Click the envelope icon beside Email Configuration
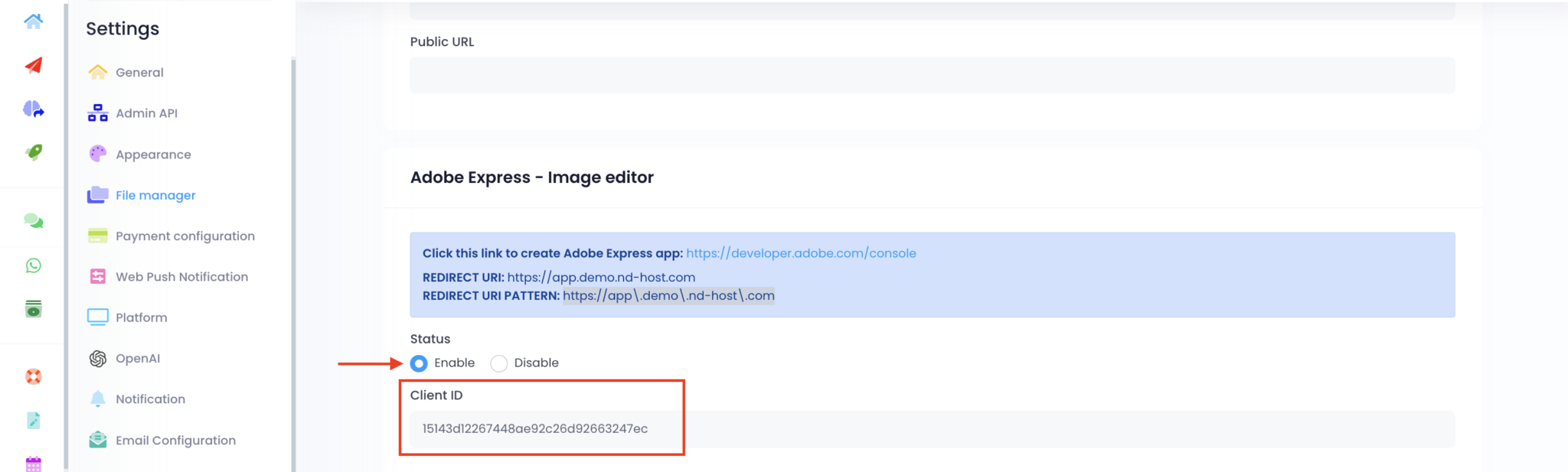 click(97, 440)
